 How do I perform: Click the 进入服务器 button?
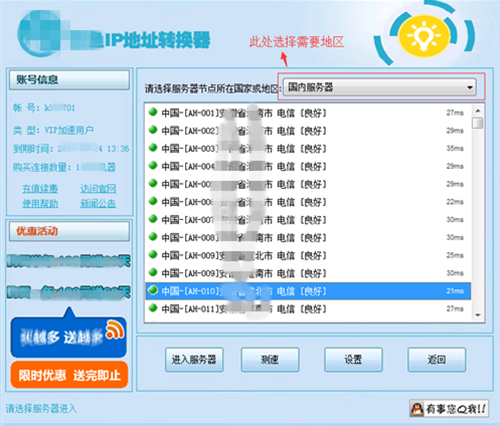tap(194, 360)
